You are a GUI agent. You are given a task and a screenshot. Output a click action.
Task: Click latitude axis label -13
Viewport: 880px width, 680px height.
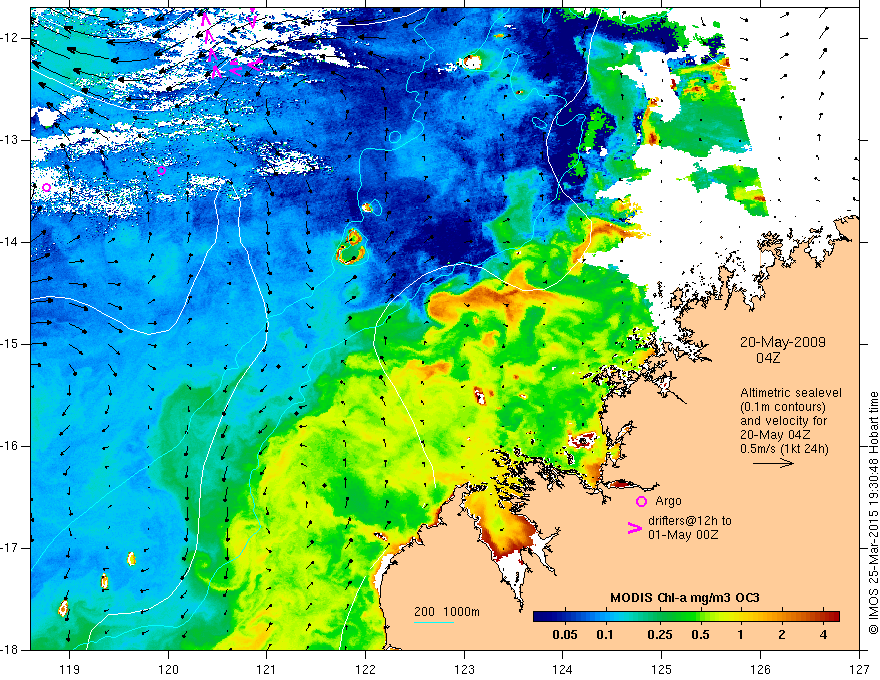click(x=11, y=140)
